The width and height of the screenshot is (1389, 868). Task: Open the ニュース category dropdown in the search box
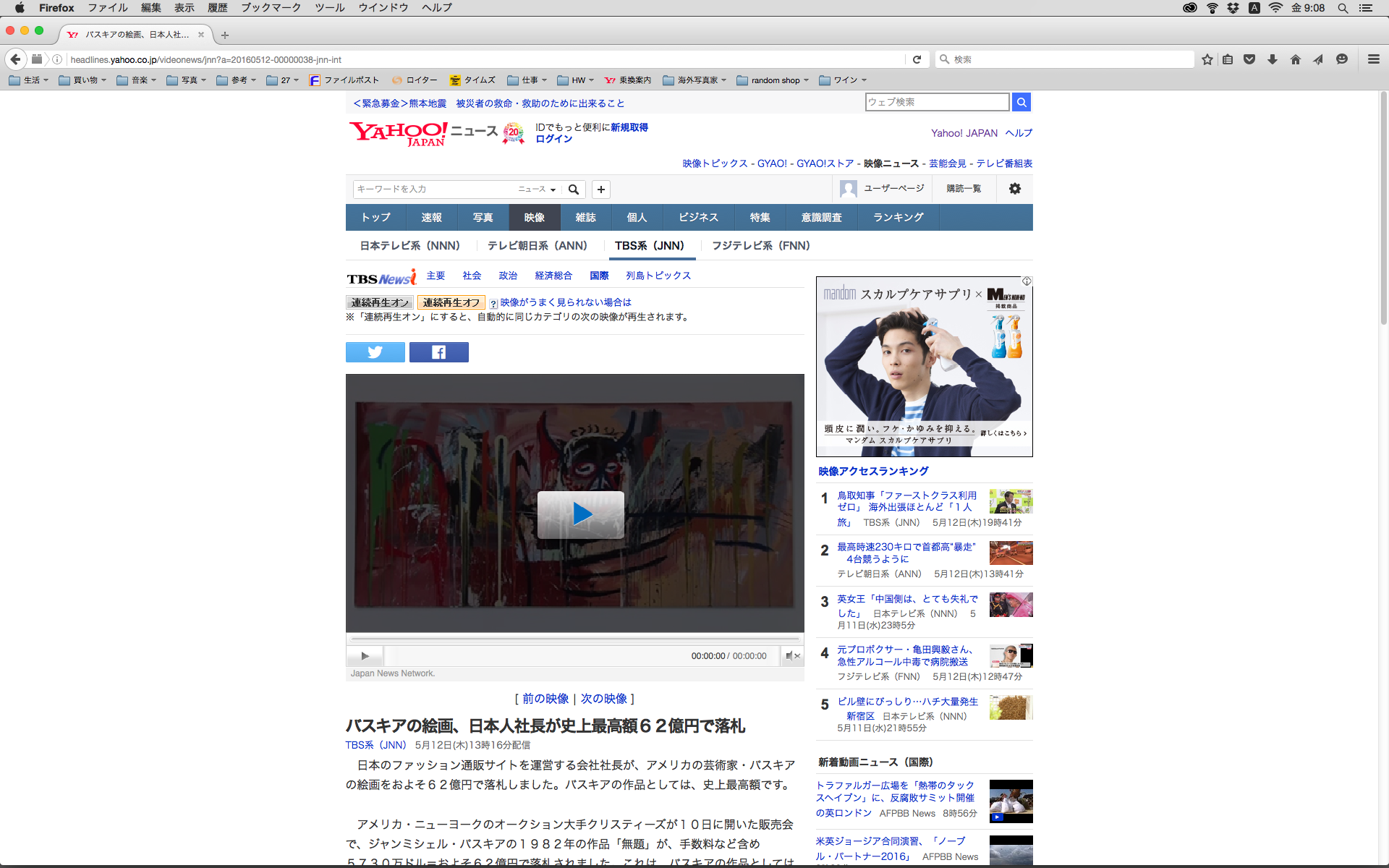point(537,190)
